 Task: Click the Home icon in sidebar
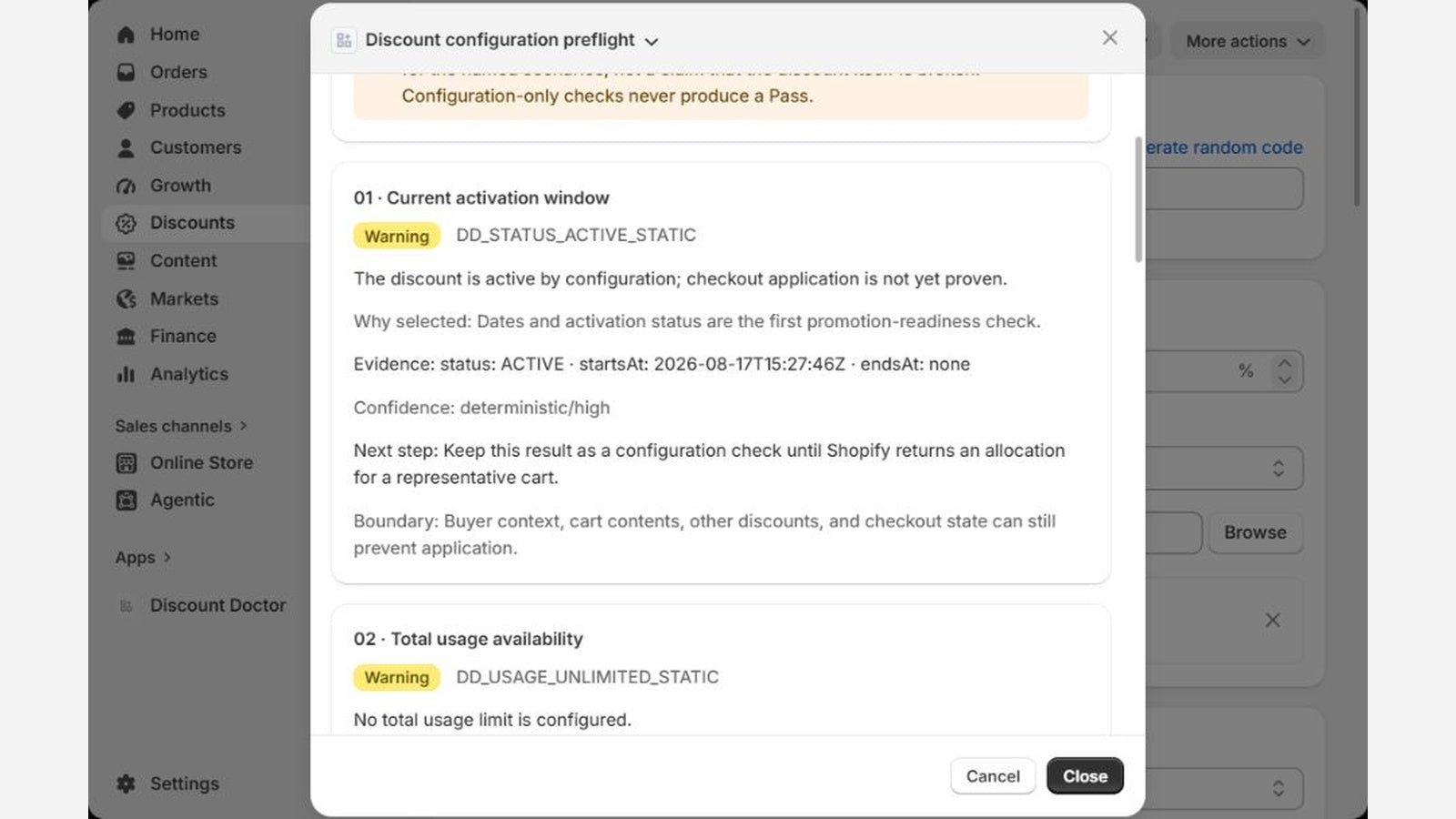click(x=126, y=35)
